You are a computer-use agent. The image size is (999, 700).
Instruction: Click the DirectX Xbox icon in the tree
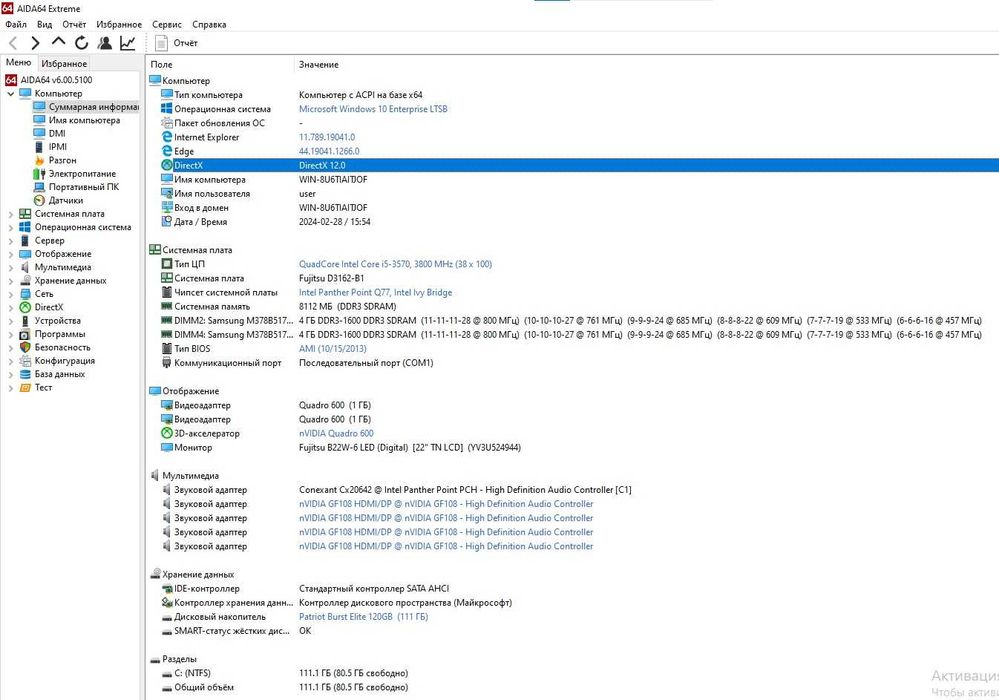pyautogui.click(x=25, y=308)
